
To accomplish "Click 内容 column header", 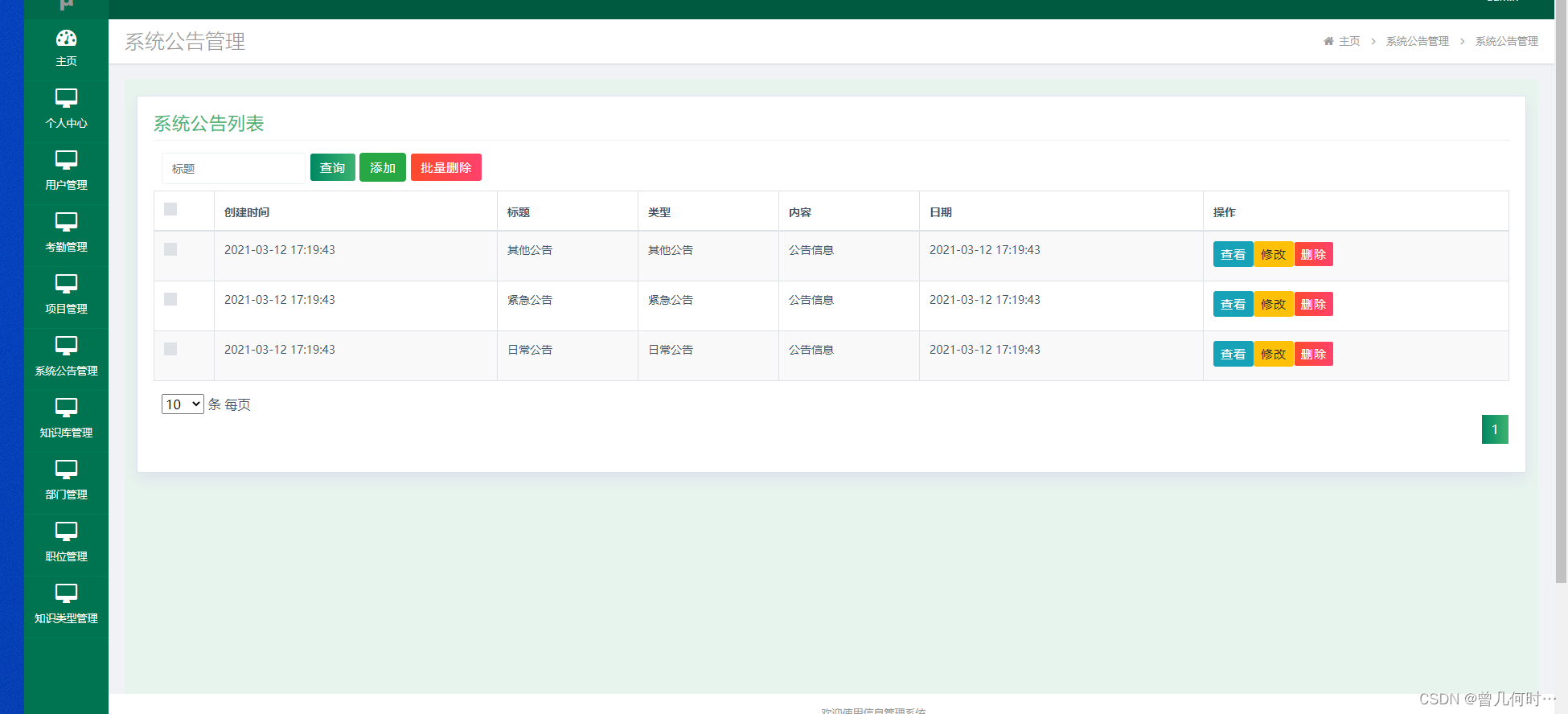I will [800, 212].
